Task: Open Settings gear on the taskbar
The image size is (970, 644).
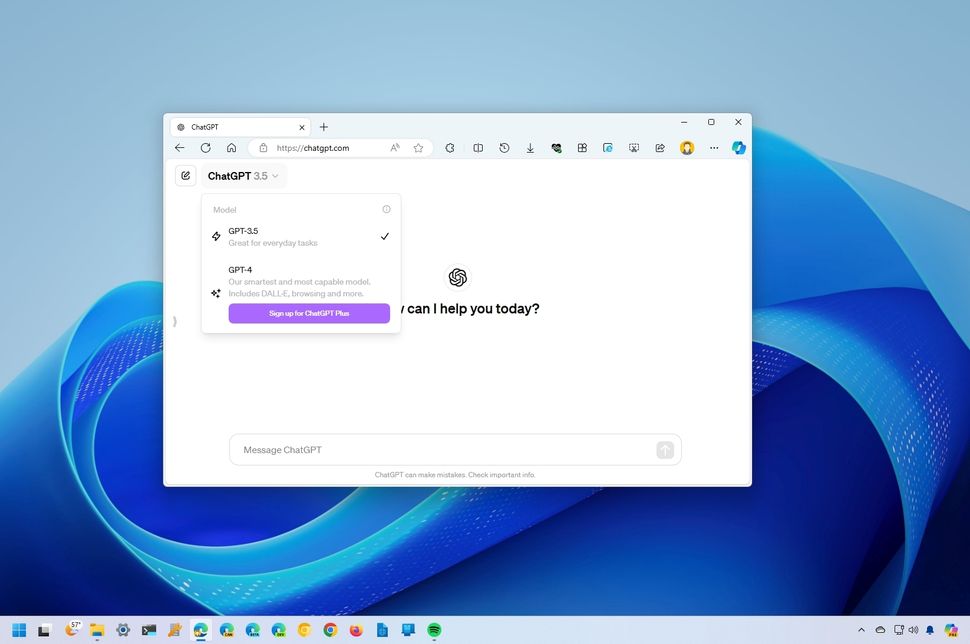Action: [x=123, y=630]
